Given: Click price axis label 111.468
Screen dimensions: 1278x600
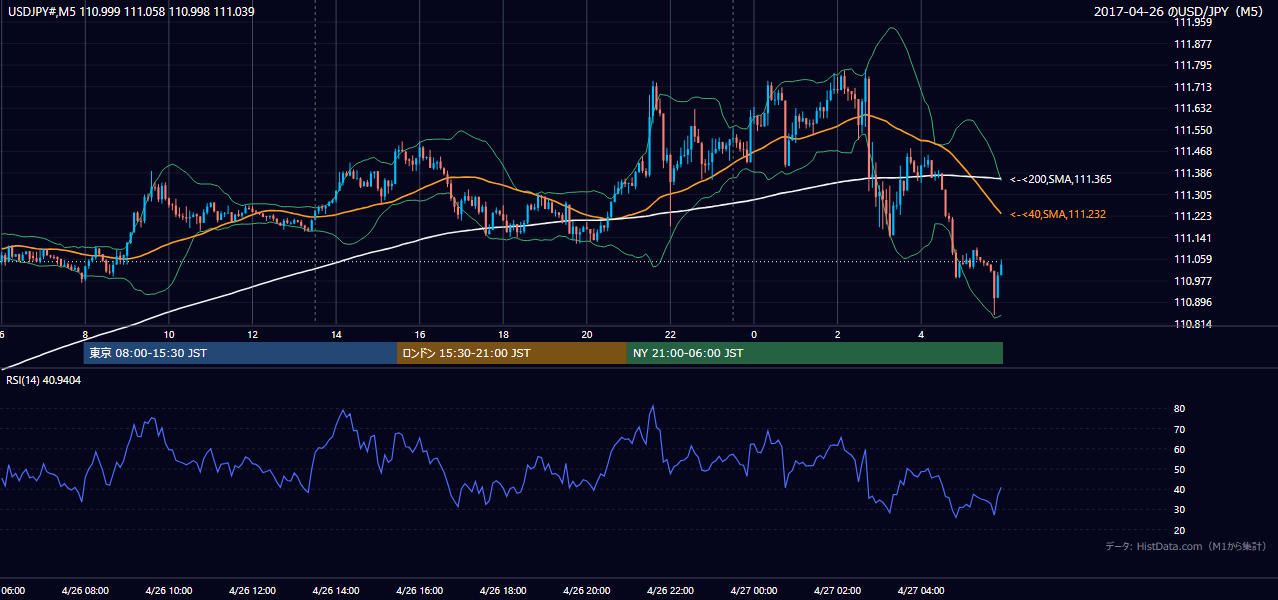Looking at the screenshot, I should pos(1192,152).
